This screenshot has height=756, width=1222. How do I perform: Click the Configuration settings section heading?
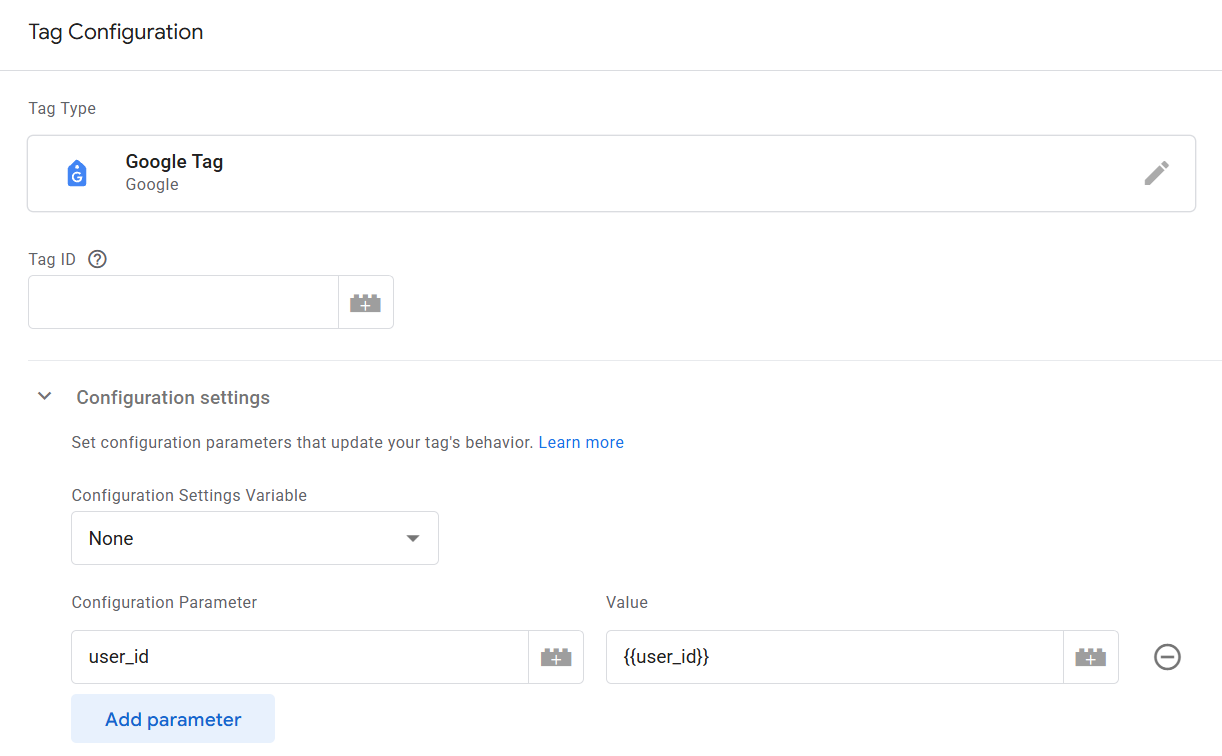173,397
